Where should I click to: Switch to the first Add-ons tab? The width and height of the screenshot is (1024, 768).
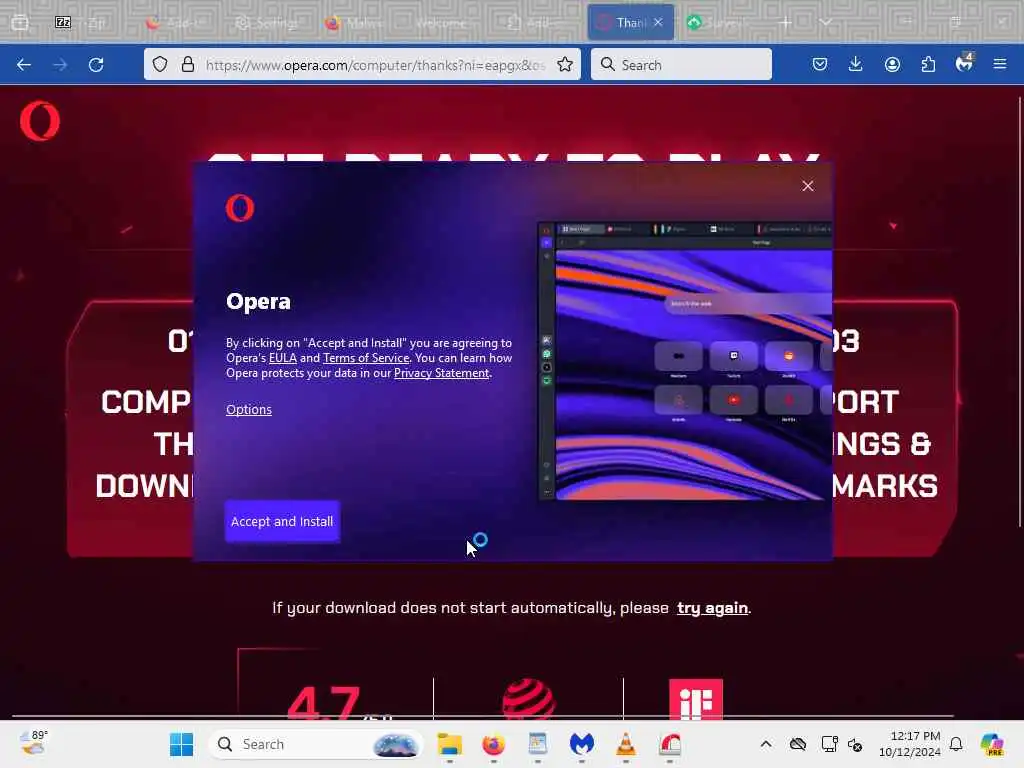[x=175, y=23]
